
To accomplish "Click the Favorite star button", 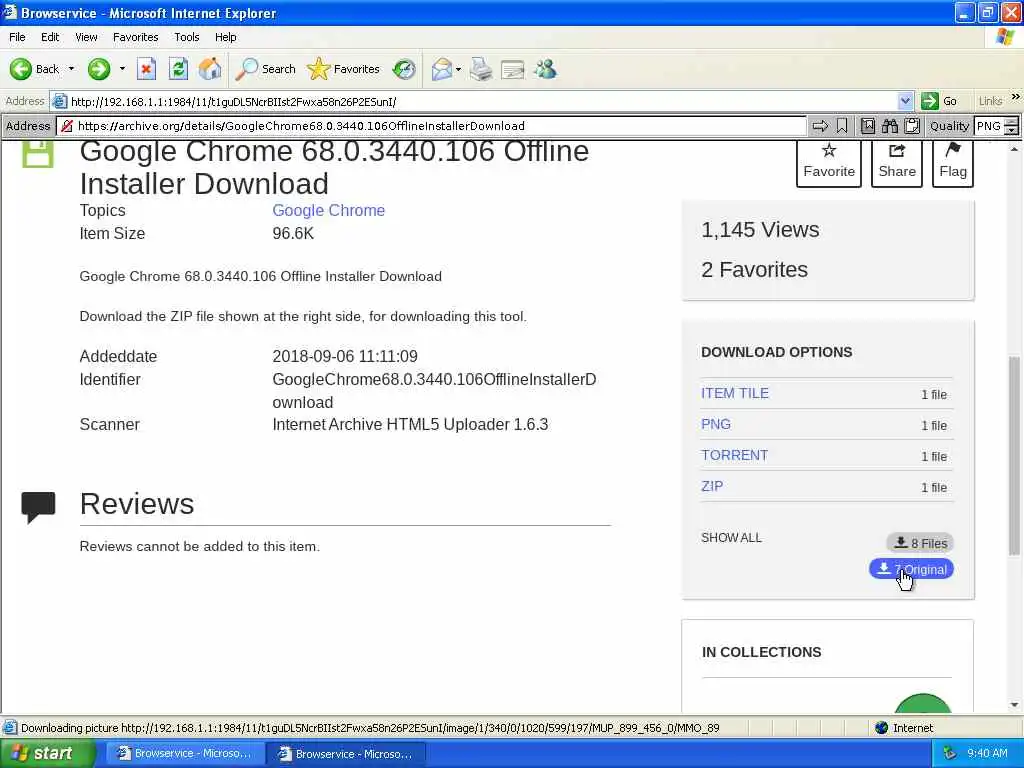I will [x=829, y=161].
